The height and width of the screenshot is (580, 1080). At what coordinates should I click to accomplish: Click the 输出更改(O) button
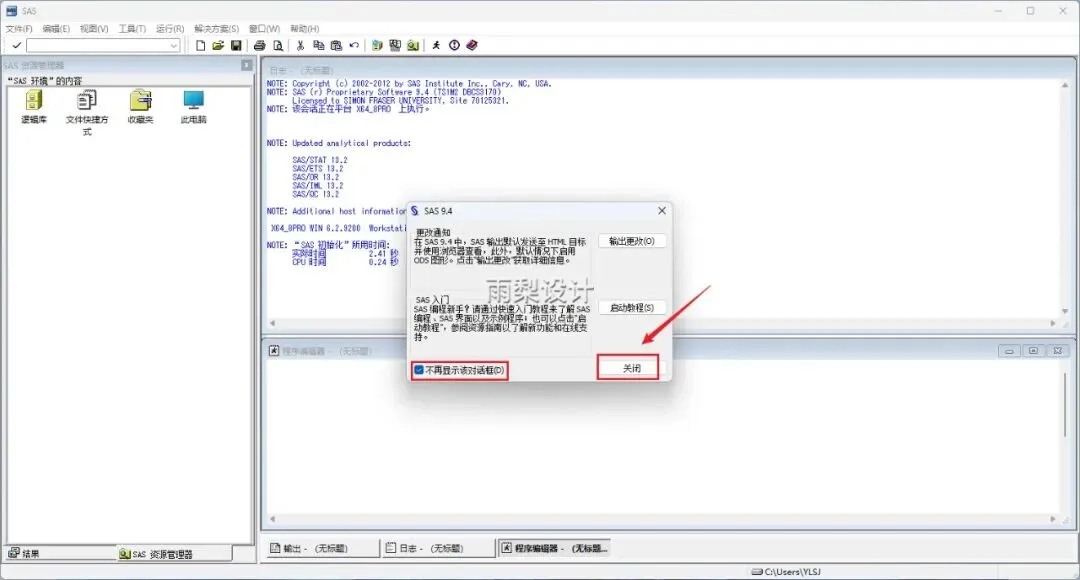pyautogui.click(x=632, y=241)
